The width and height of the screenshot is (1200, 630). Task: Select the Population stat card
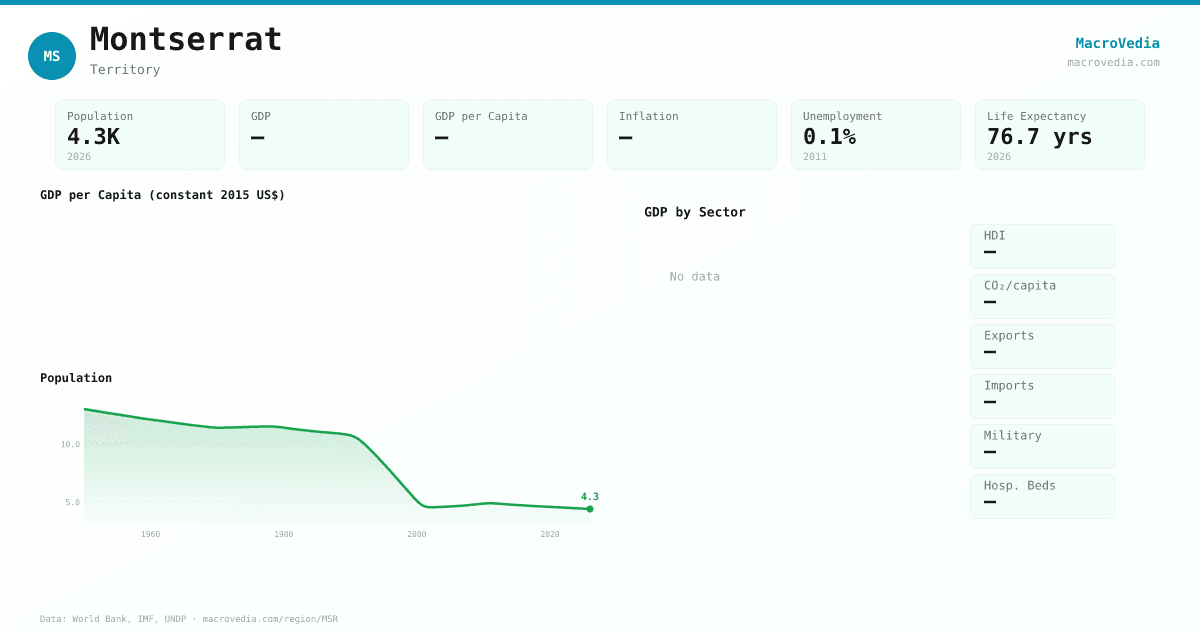[140, 135]
